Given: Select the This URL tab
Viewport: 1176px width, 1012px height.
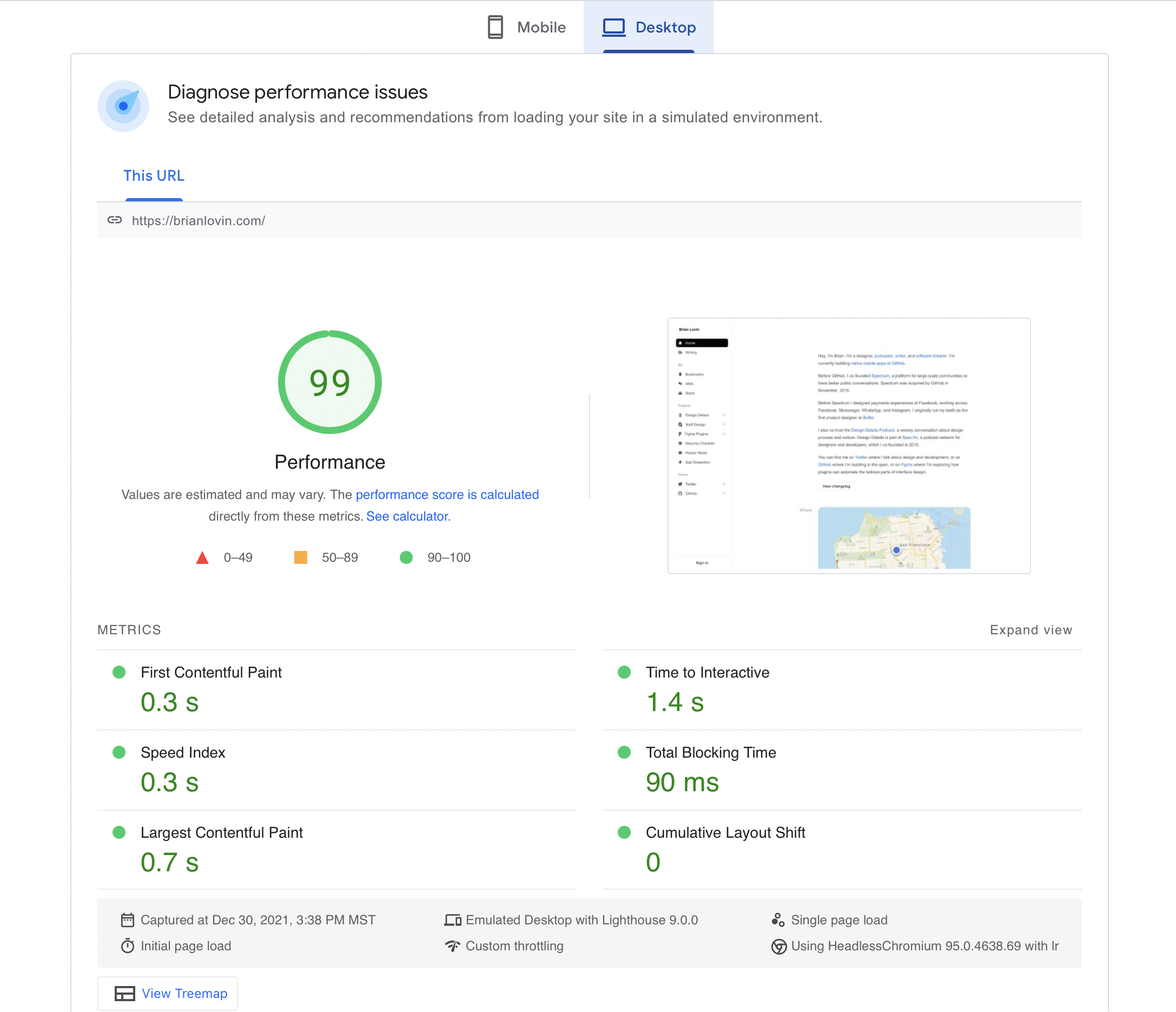Looking at the screenshot, I should coord(154,176).
